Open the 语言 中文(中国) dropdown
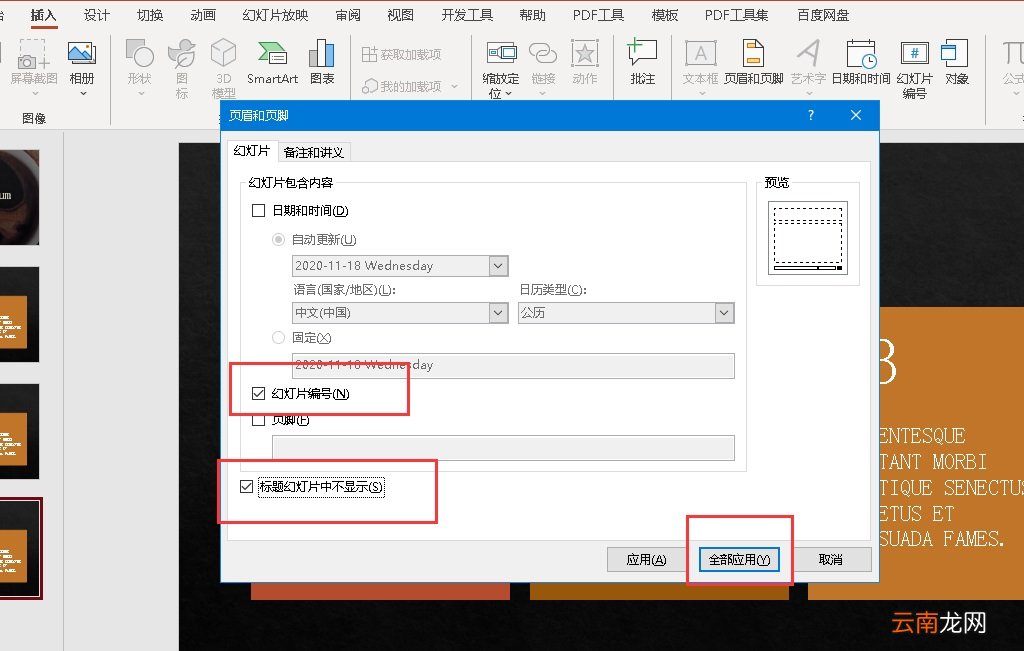The width and height of the screenshot is (1024, 651). (498, 313)
